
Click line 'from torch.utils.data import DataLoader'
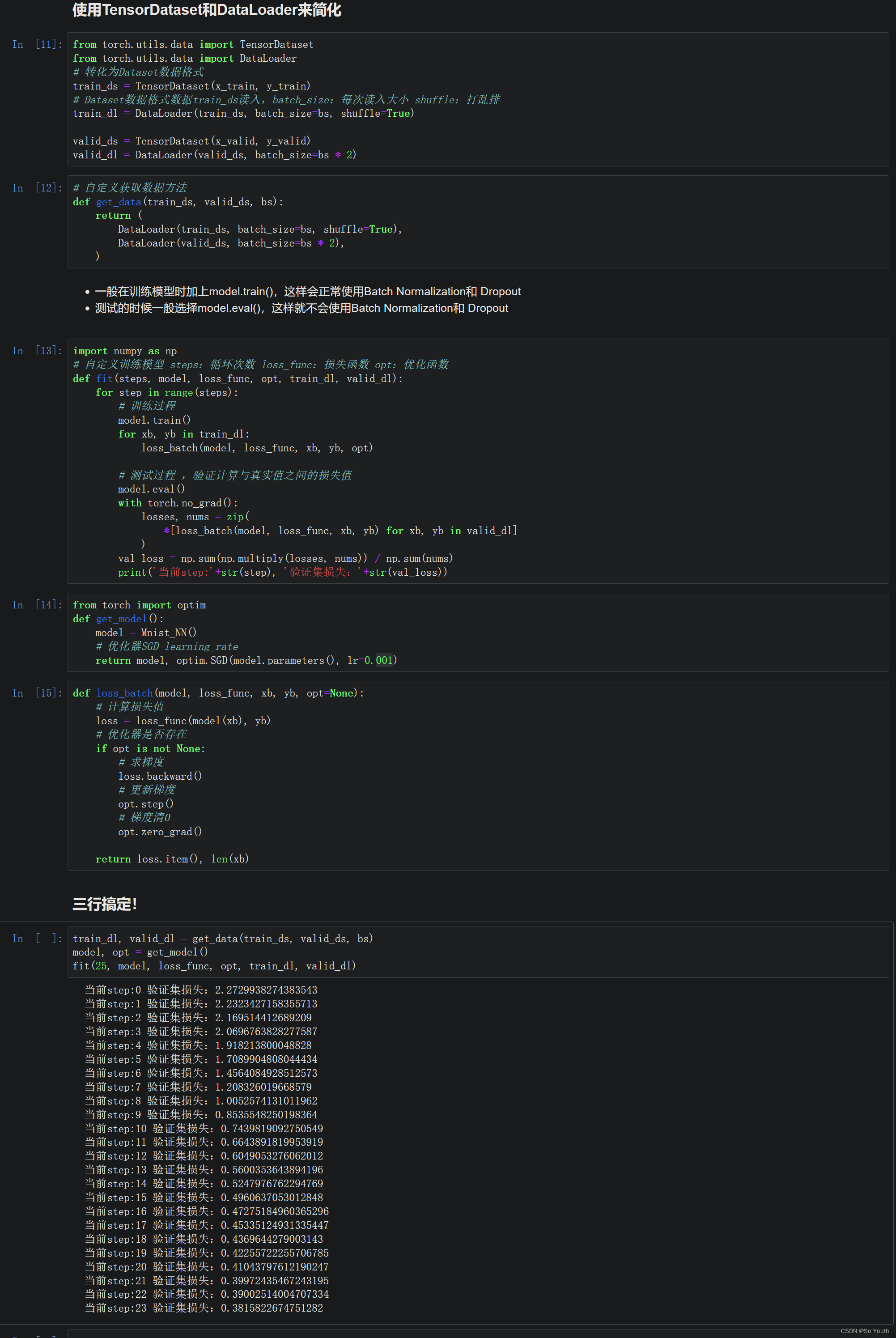pos(185,58)
